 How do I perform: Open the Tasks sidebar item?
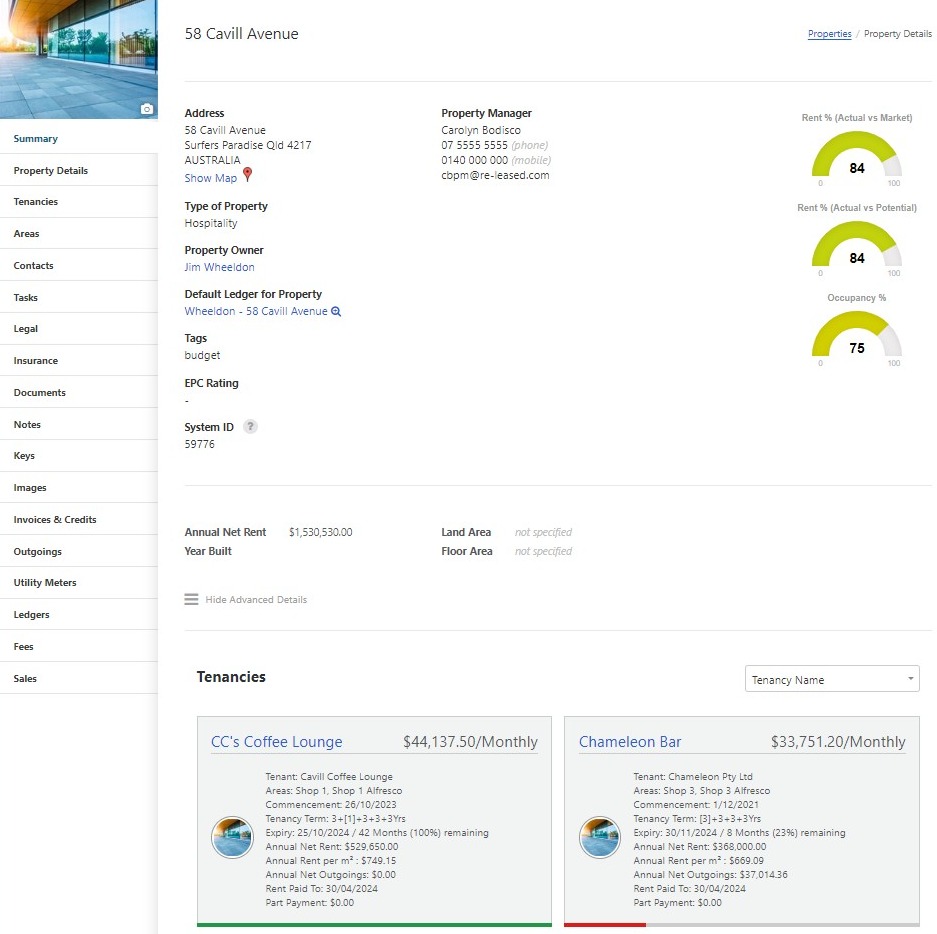79,297
